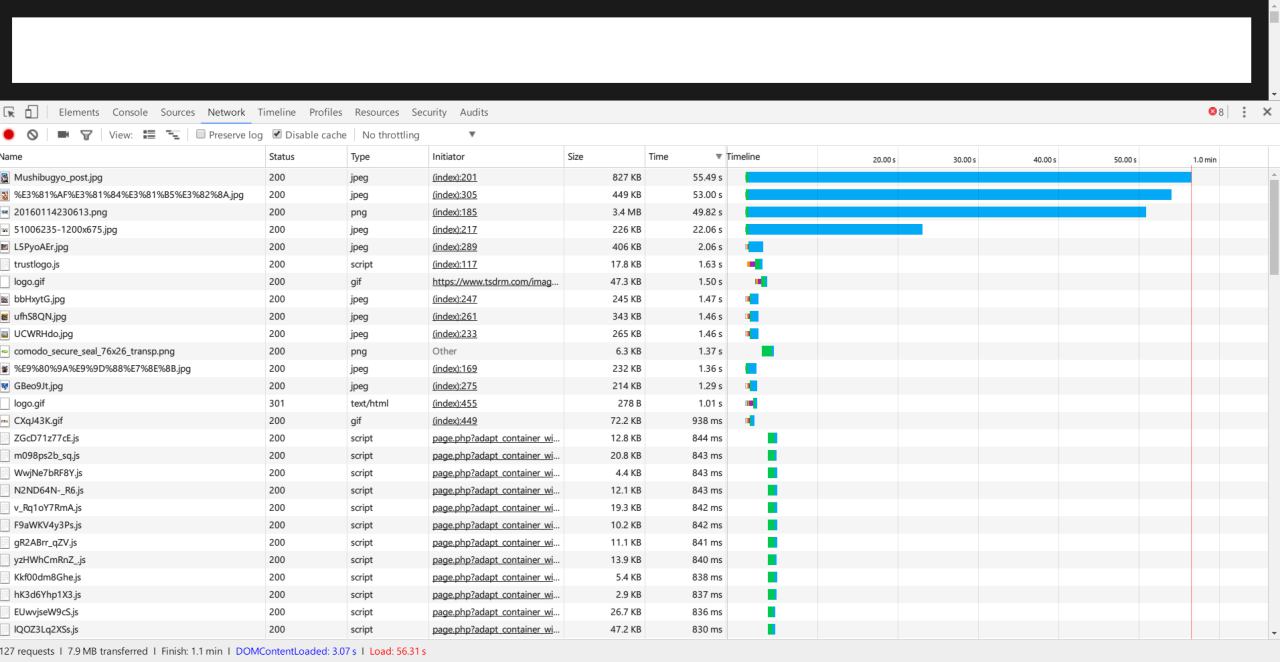Switch to the Console tab
This screenshot has height=662, width=1280.
coord(130,112)
